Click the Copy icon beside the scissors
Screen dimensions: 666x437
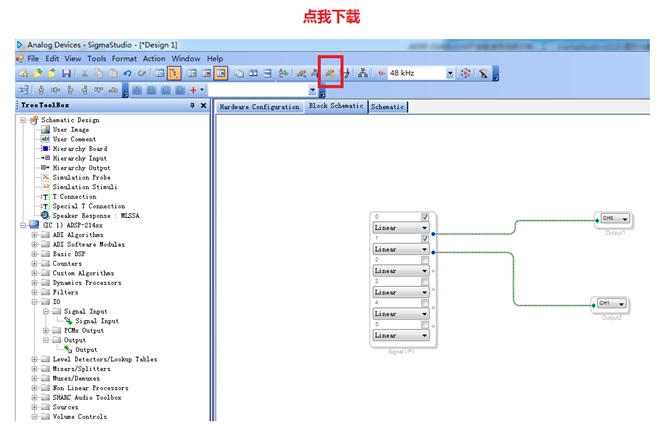(99, 73)
